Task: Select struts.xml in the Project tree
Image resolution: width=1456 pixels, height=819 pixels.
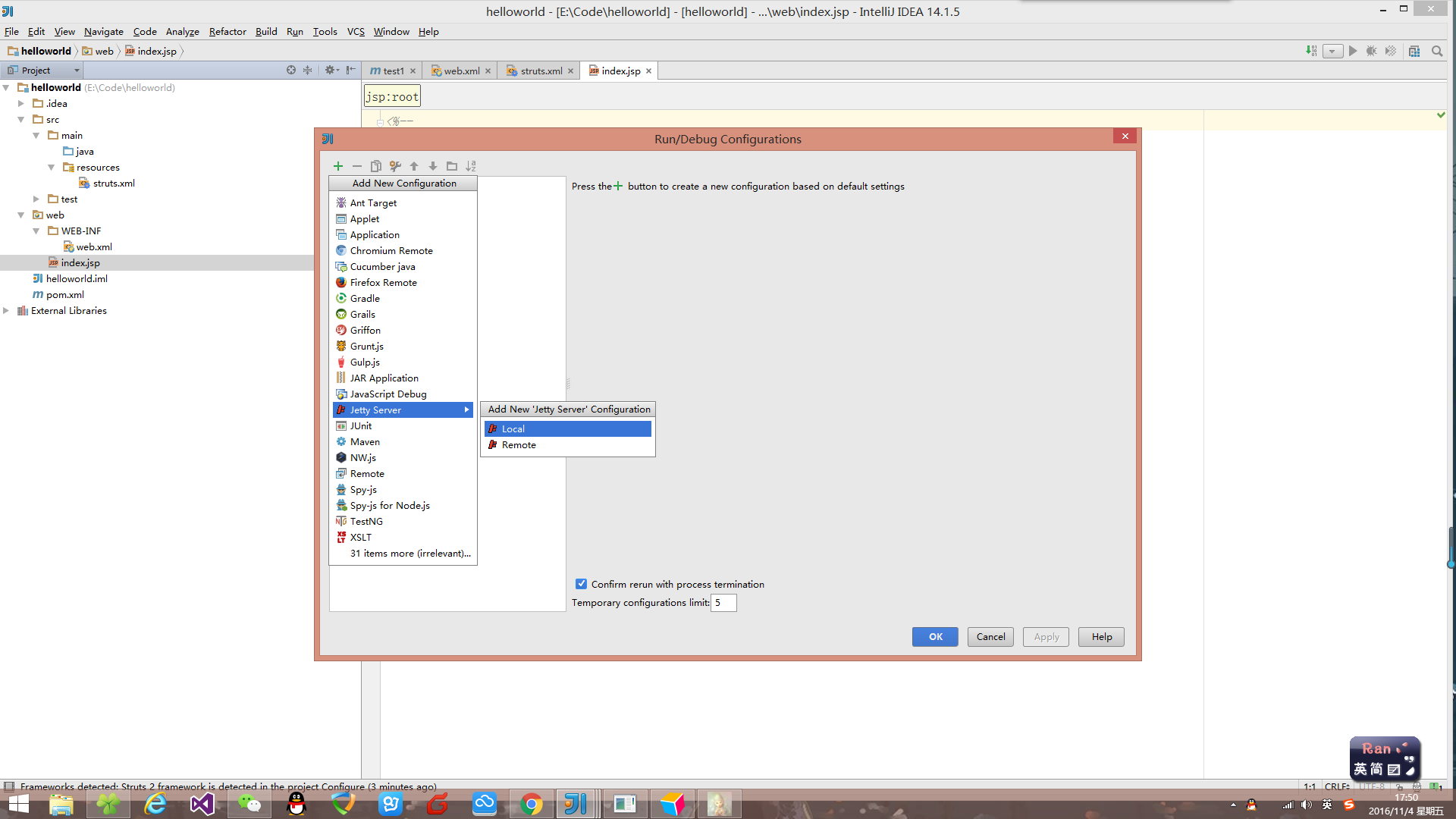Action: (x=114, y=184)
